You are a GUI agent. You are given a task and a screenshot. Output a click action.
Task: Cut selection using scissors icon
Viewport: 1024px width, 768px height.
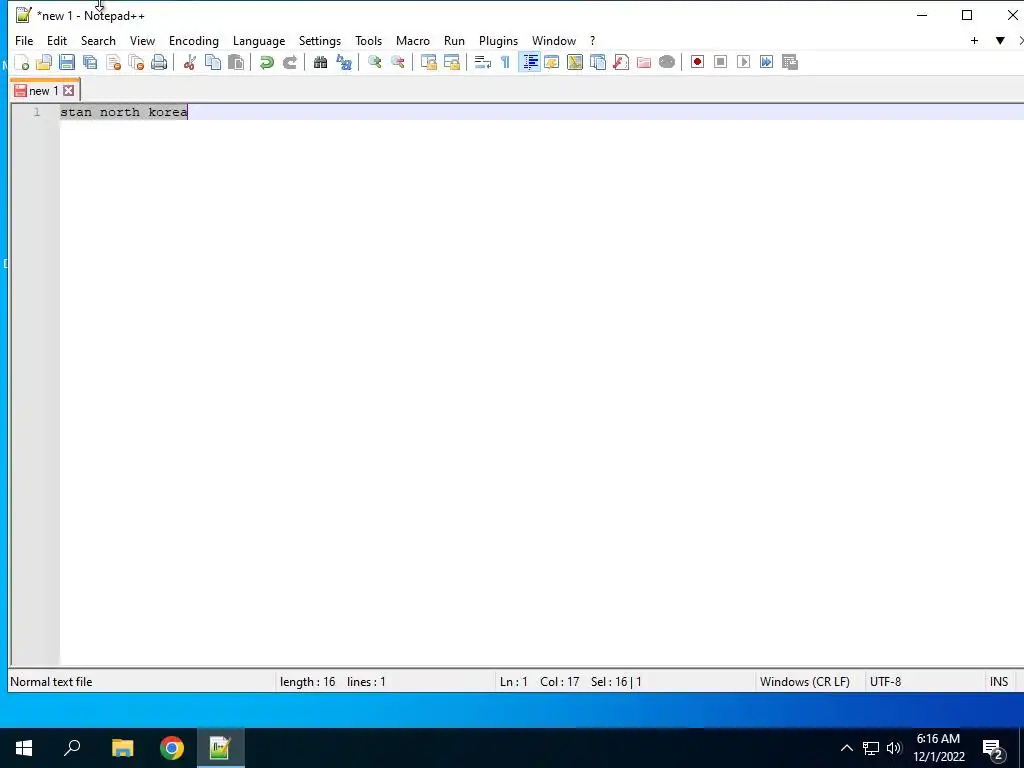(x=189, y=62)
